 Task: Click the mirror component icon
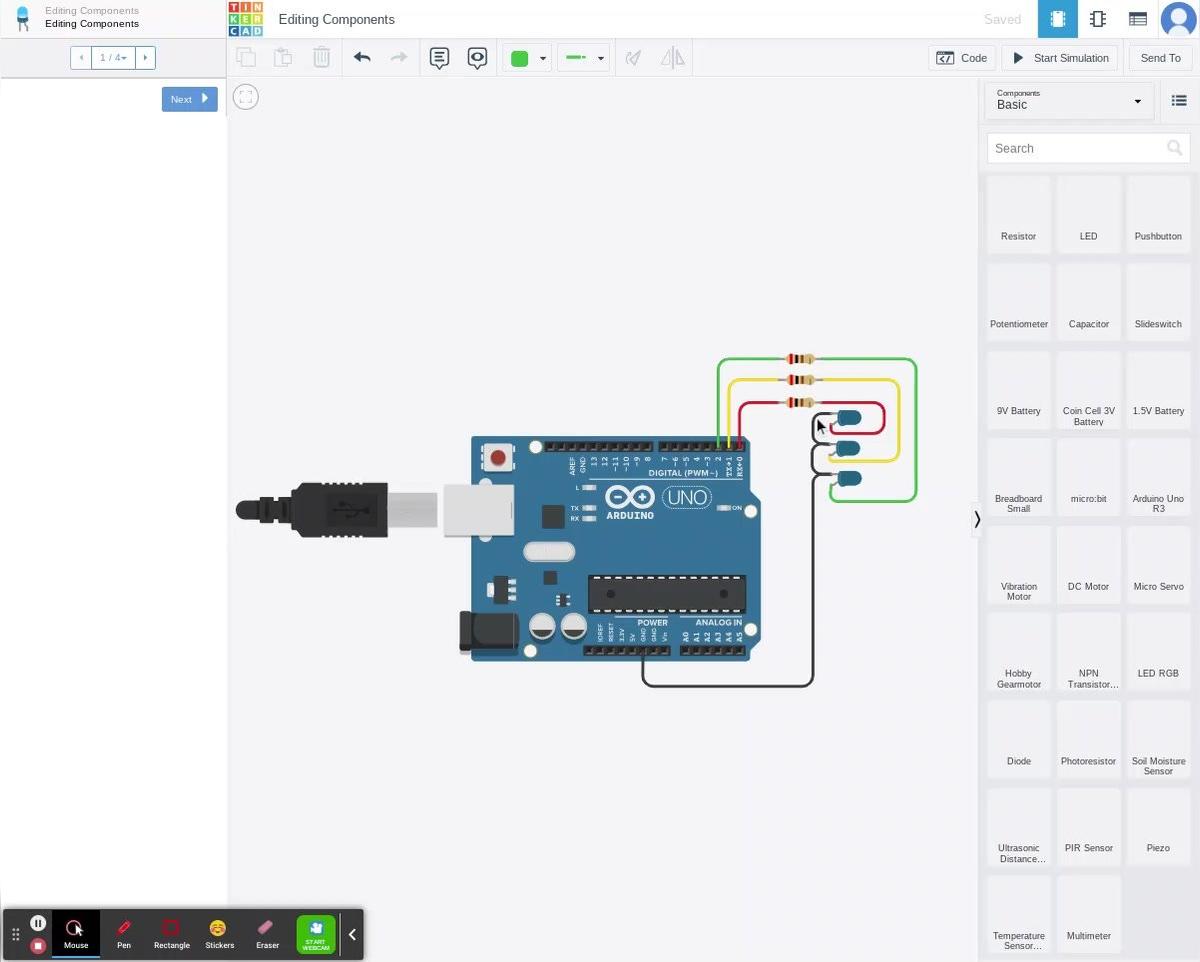673,58
